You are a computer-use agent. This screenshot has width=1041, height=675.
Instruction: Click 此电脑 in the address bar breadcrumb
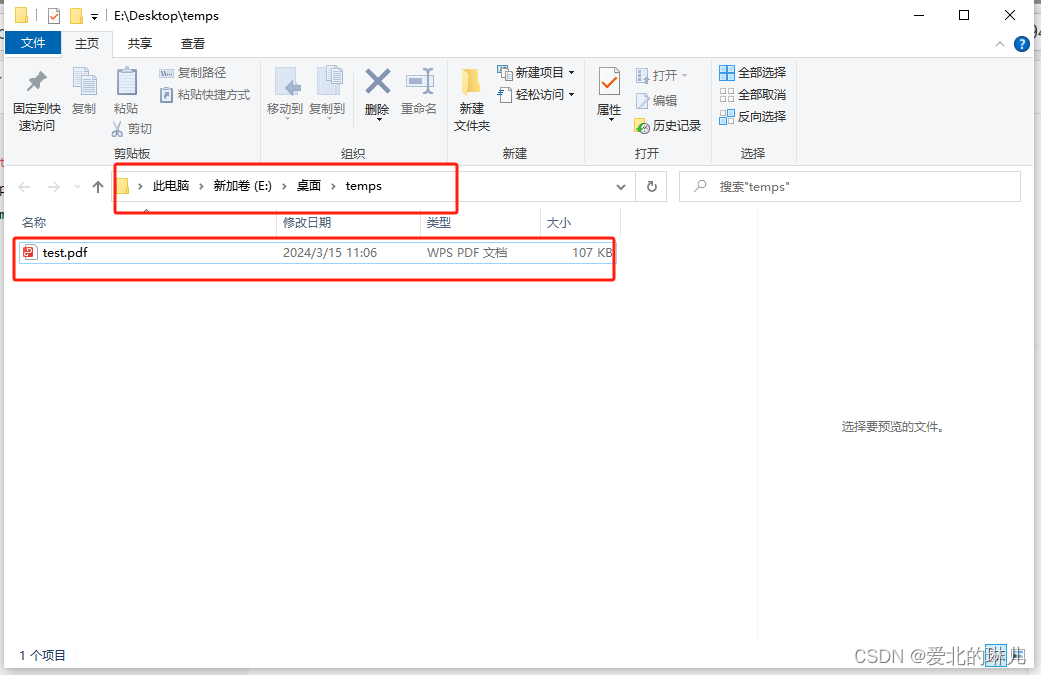pos(170,186)
